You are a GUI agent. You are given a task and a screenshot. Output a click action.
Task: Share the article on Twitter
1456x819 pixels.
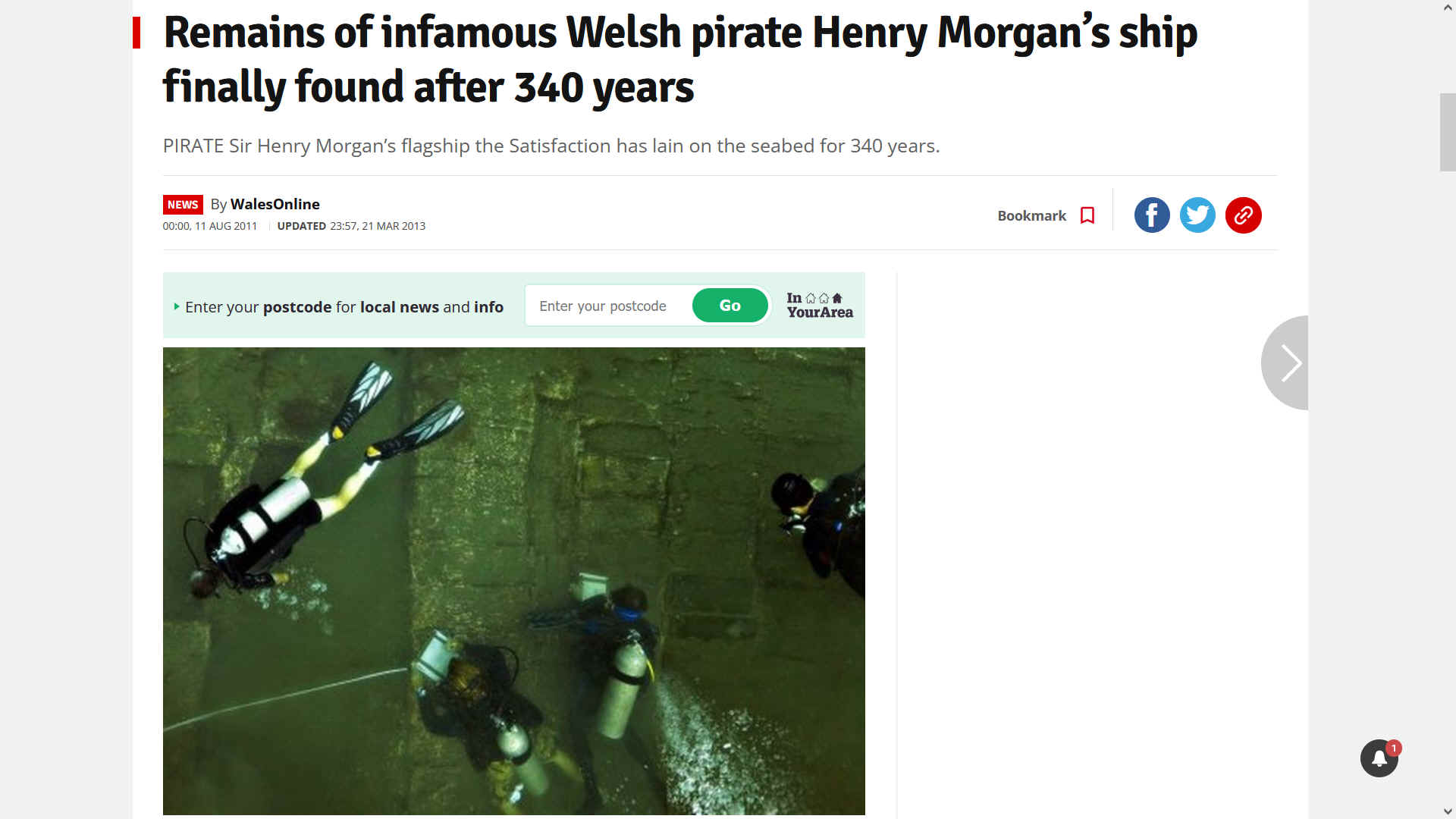1197,215
